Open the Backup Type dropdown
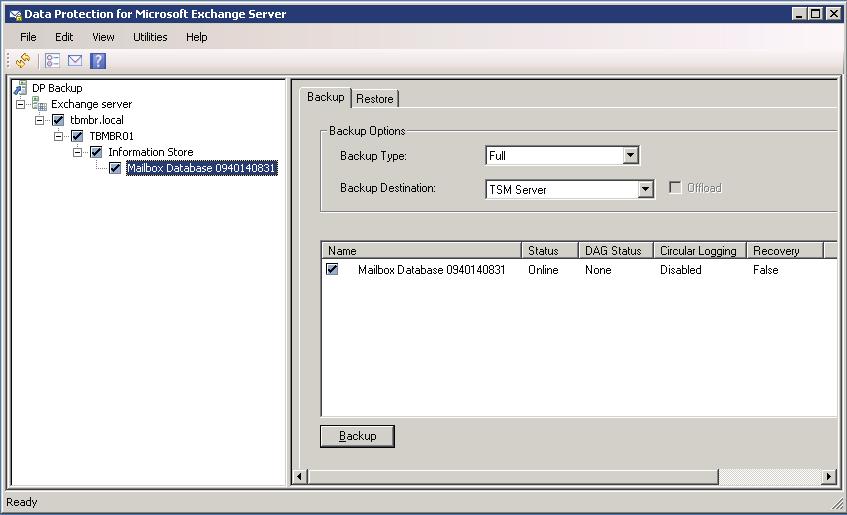This screenshot has width=847, height=515. point(630,156)
